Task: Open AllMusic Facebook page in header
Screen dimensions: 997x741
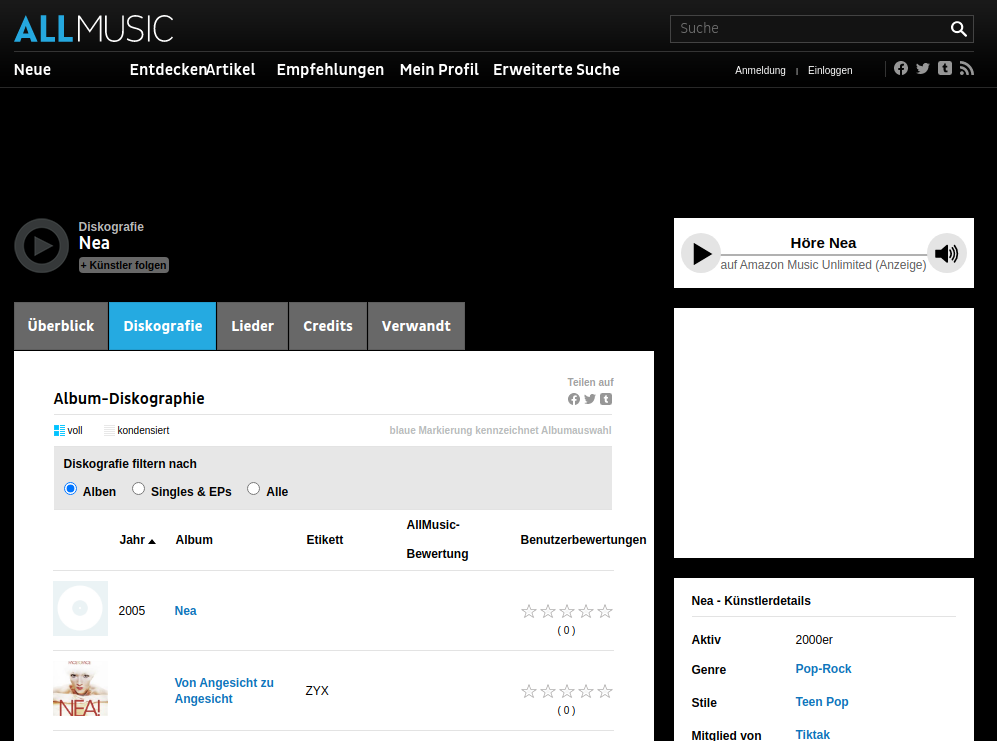Action: [x=901, y=68]
